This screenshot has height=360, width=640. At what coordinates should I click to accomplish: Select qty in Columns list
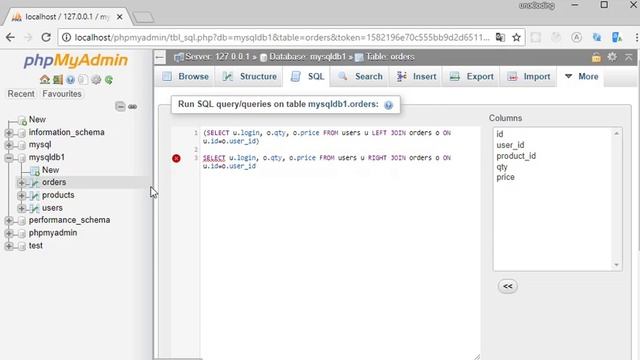[x=502, y=167]
